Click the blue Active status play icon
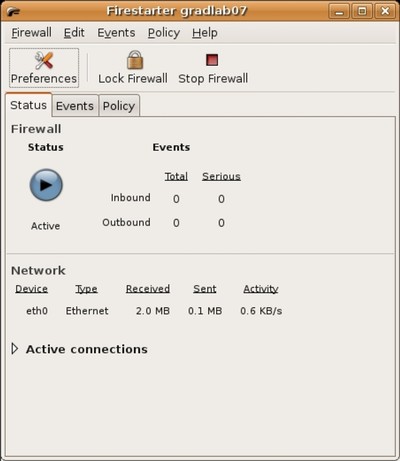This screenshot has height=461, width=400. 46,185
